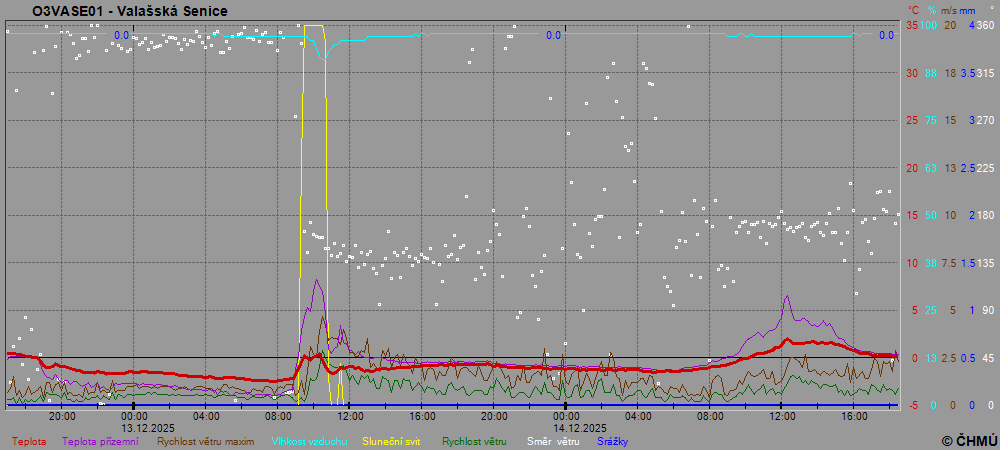Click the cyan Vlhkost vzduchu legend entry
1000x450 pixels.
click(308, 440)
